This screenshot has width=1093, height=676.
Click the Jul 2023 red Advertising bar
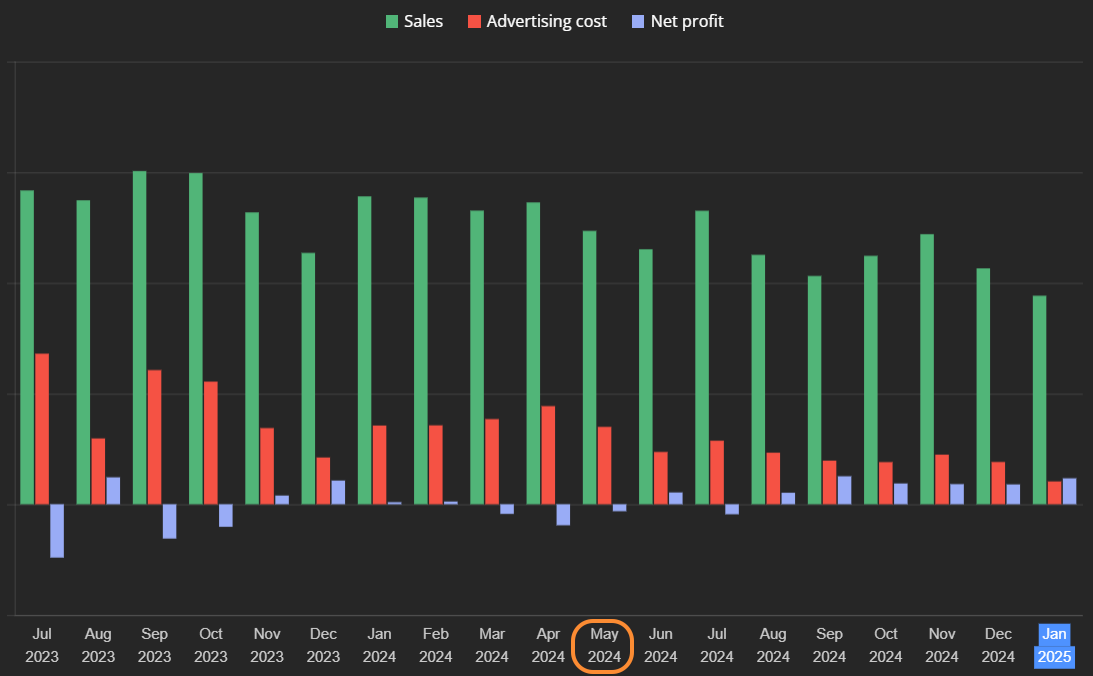[x=42, y=429]
